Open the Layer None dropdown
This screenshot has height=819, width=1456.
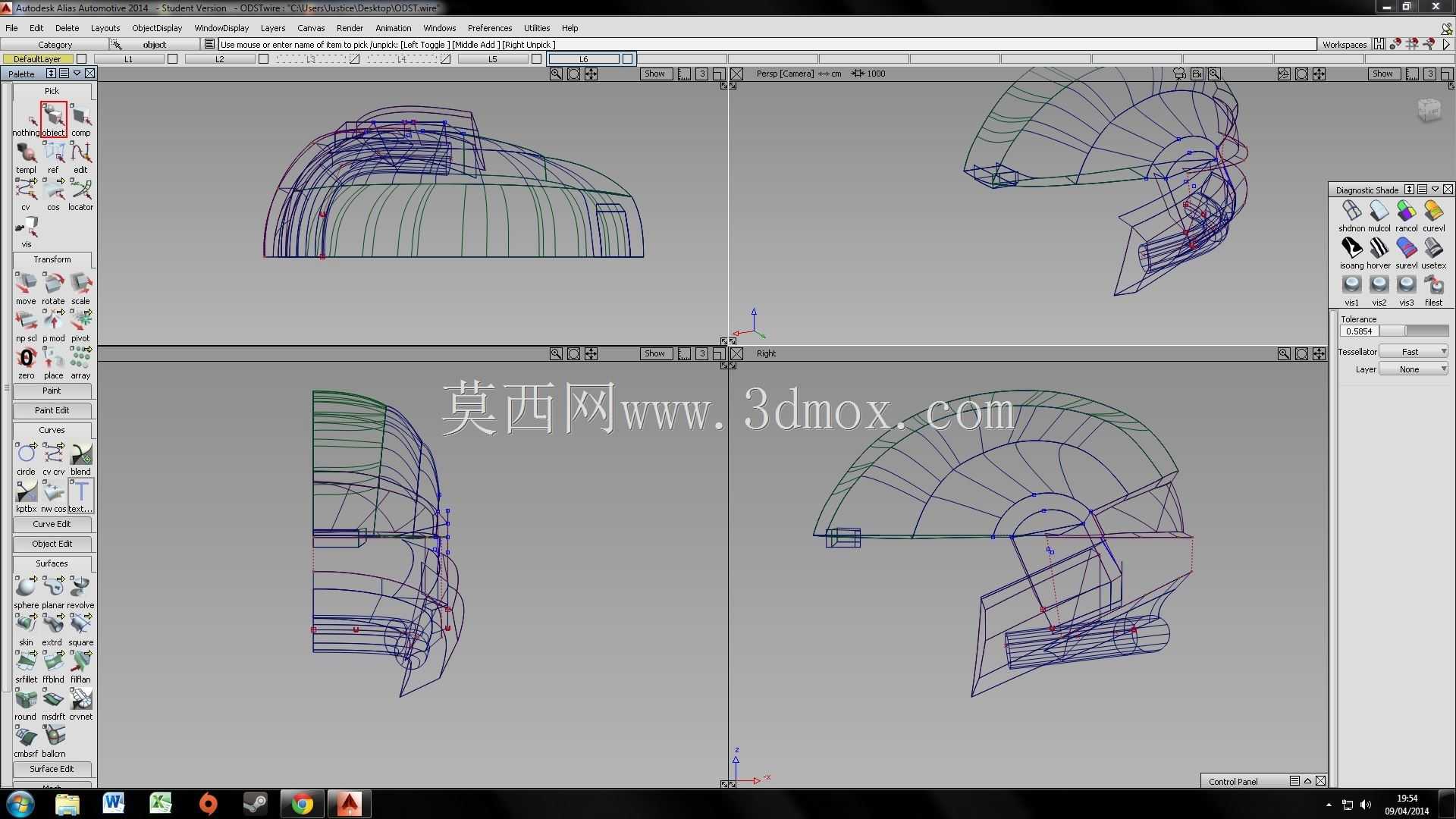[1414, 369]
